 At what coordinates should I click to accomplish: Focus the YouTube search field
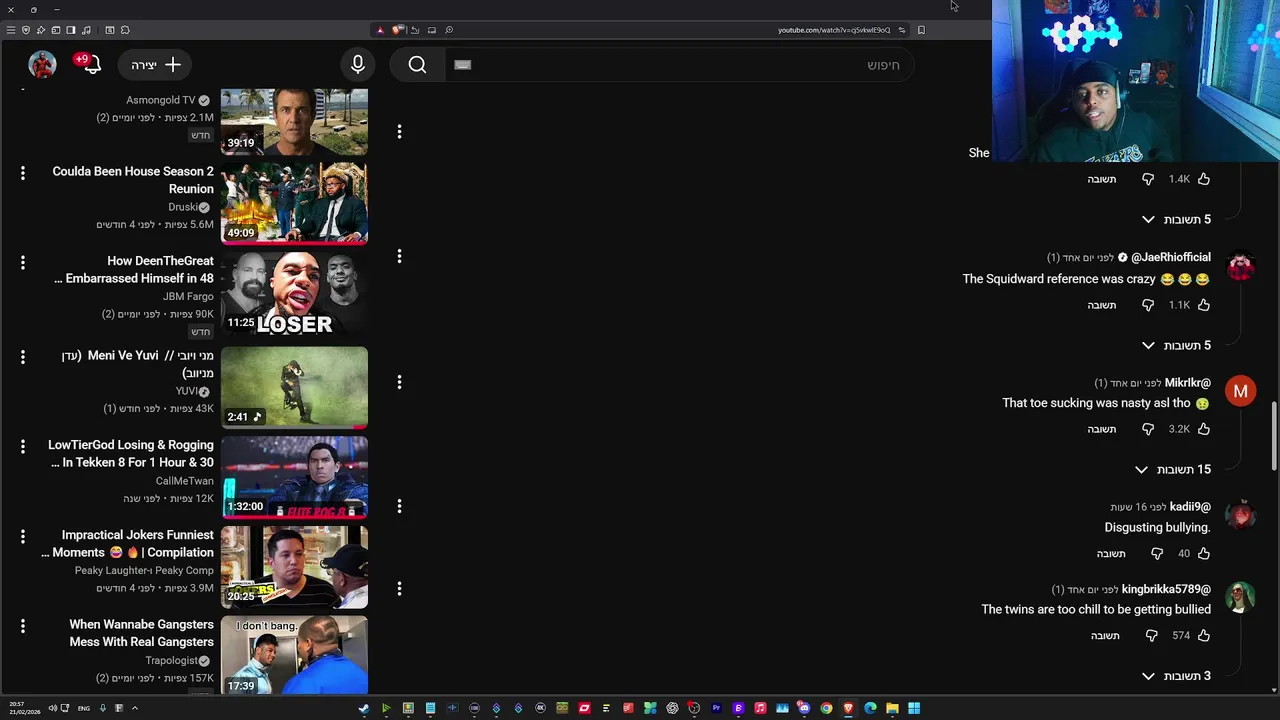point(680,65)
